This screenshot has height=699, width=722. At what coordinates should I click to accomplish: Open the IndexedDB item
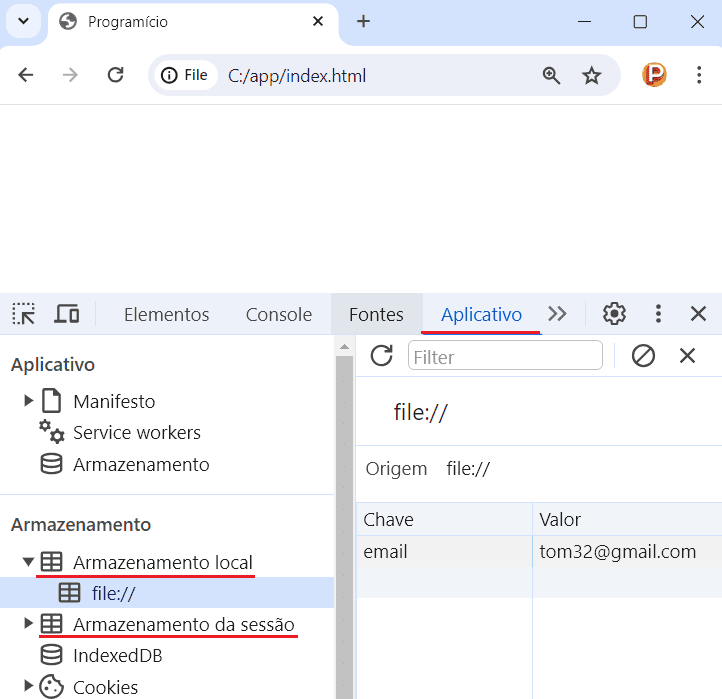117,656
